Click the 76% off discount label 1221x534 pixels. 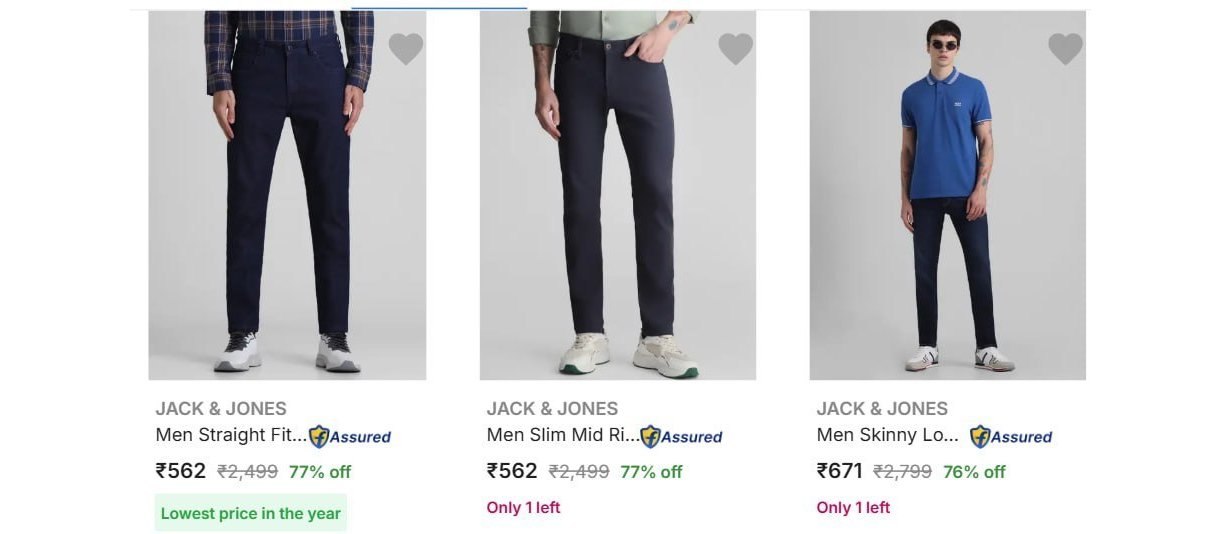pyautogui.click(x=974, y=472)
